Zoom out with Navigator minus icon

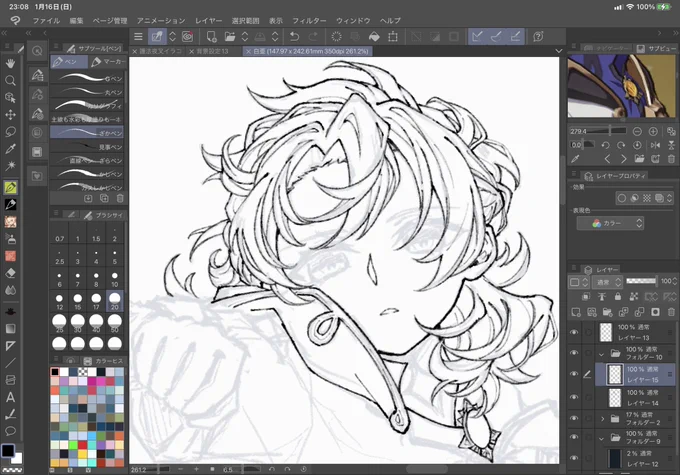(x=637, y=131)
